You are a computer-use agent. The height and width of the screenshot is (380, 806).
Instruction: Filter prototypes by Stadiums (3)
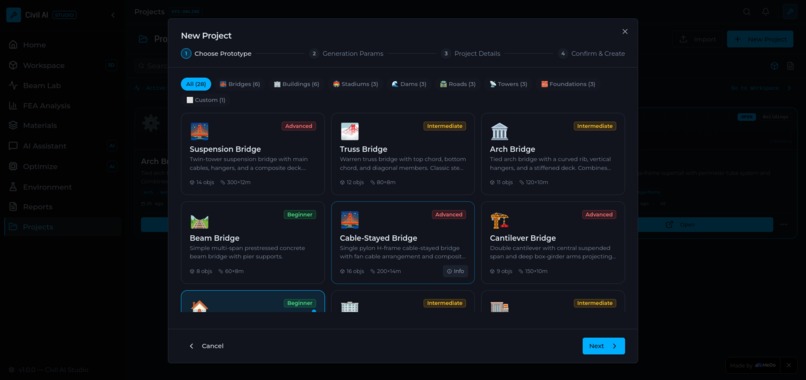355,84
